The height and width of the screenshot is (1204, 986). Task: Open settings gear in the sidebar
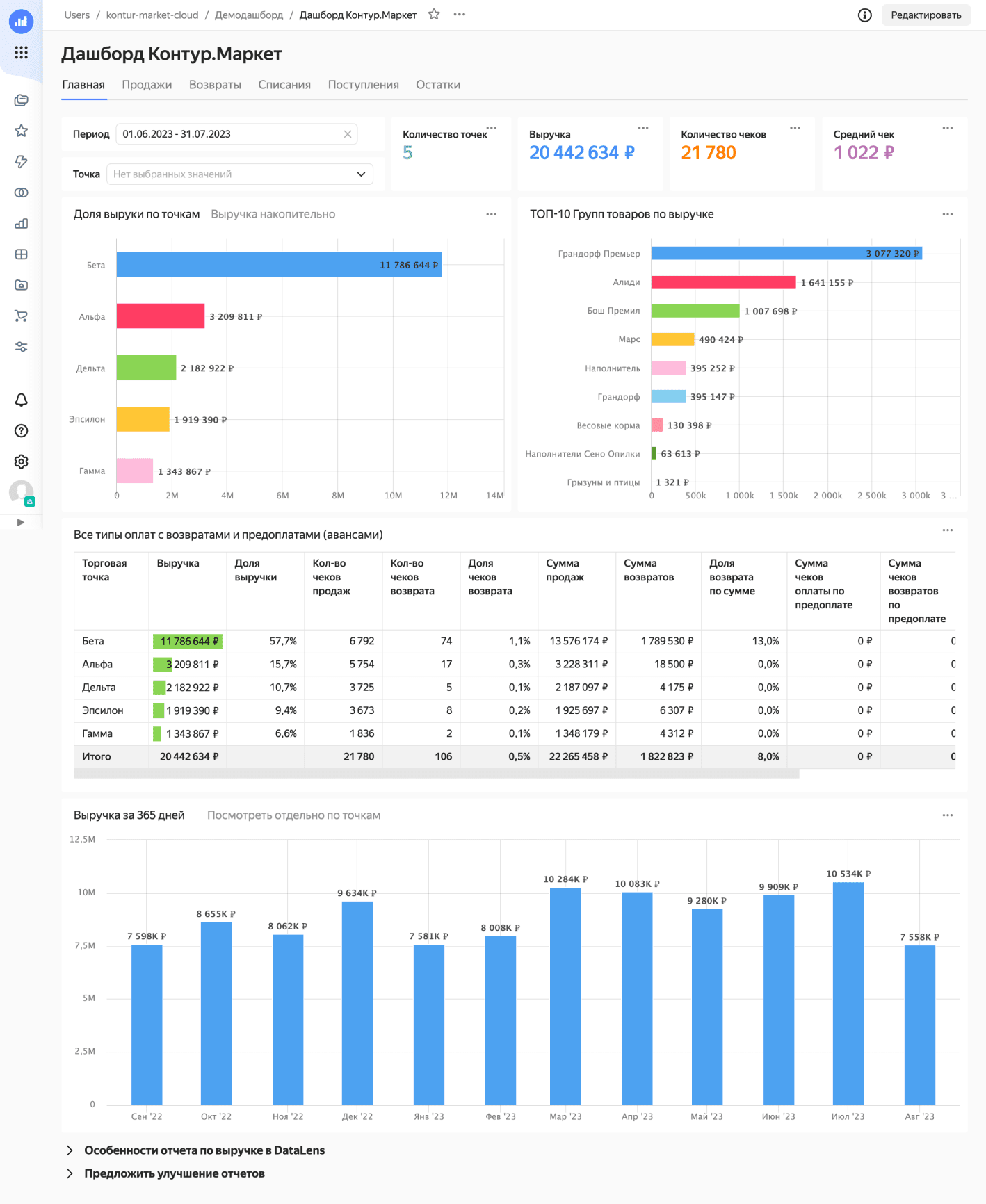point(22,462)
